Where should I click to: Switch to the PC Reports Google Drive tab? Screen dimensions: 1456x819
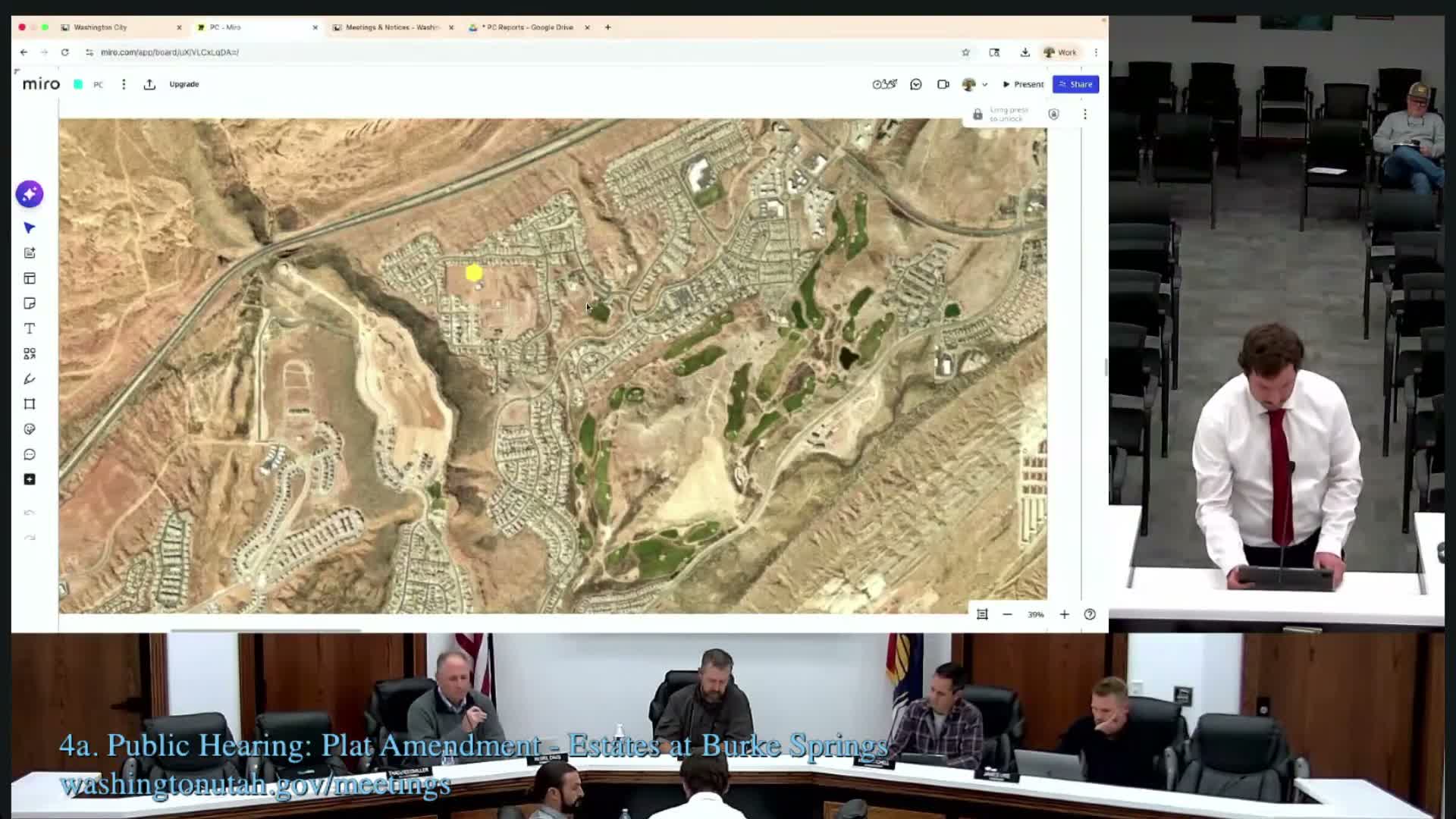[x=529, y=27]
